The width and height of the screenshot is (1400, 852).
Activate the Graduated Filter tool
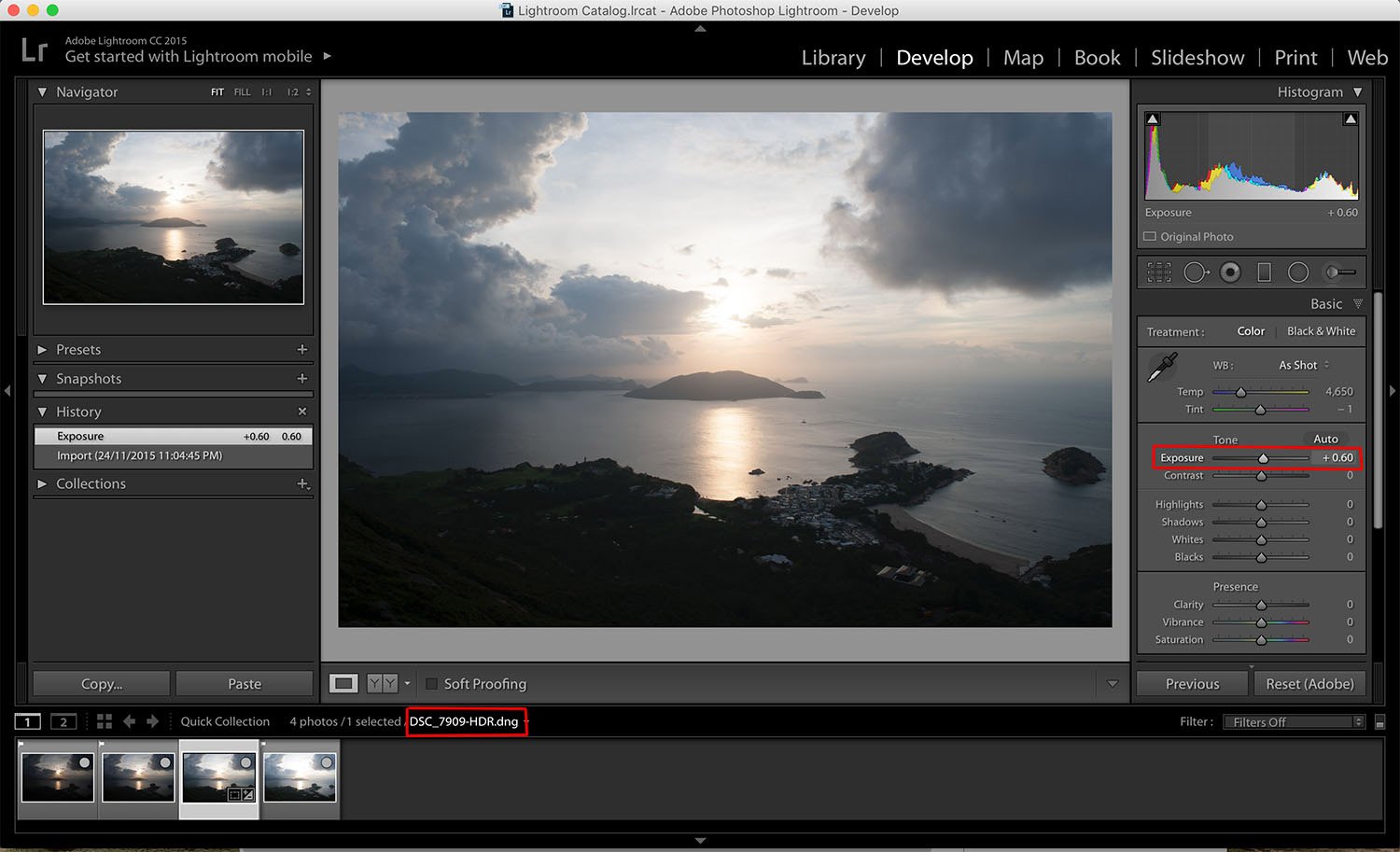(1265, 272)
